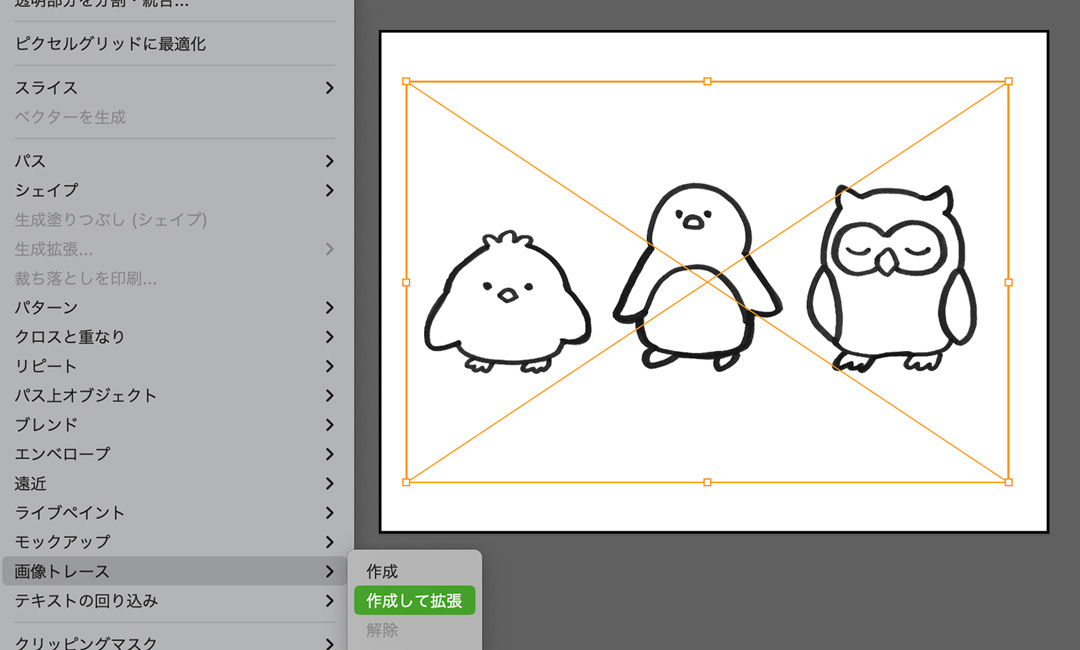The height and width of the screenshot is (650, 1080).
Task: Select ピクセルグリッドに最適化 menu entry
Action: (110, 44)
